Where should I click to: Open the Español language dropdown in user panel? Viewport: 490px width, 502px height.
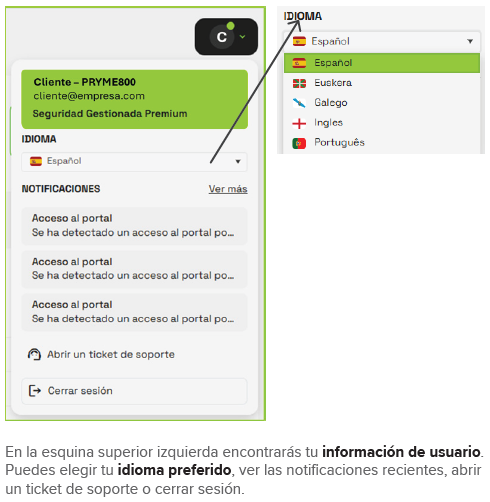(x=134, y=162)
